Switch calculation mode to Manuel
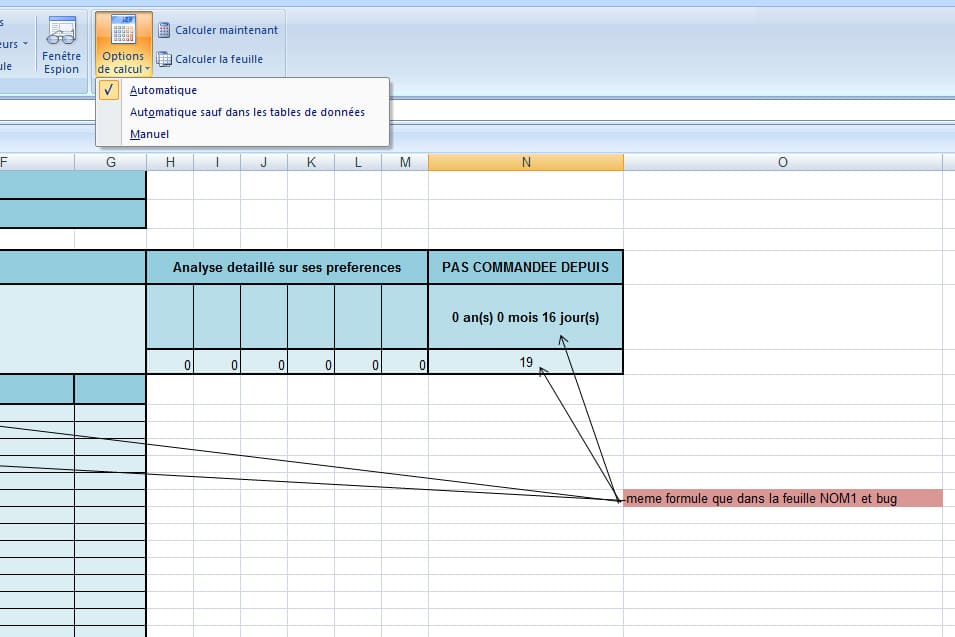This screenshot has width=955, height=637. [149, 134]
